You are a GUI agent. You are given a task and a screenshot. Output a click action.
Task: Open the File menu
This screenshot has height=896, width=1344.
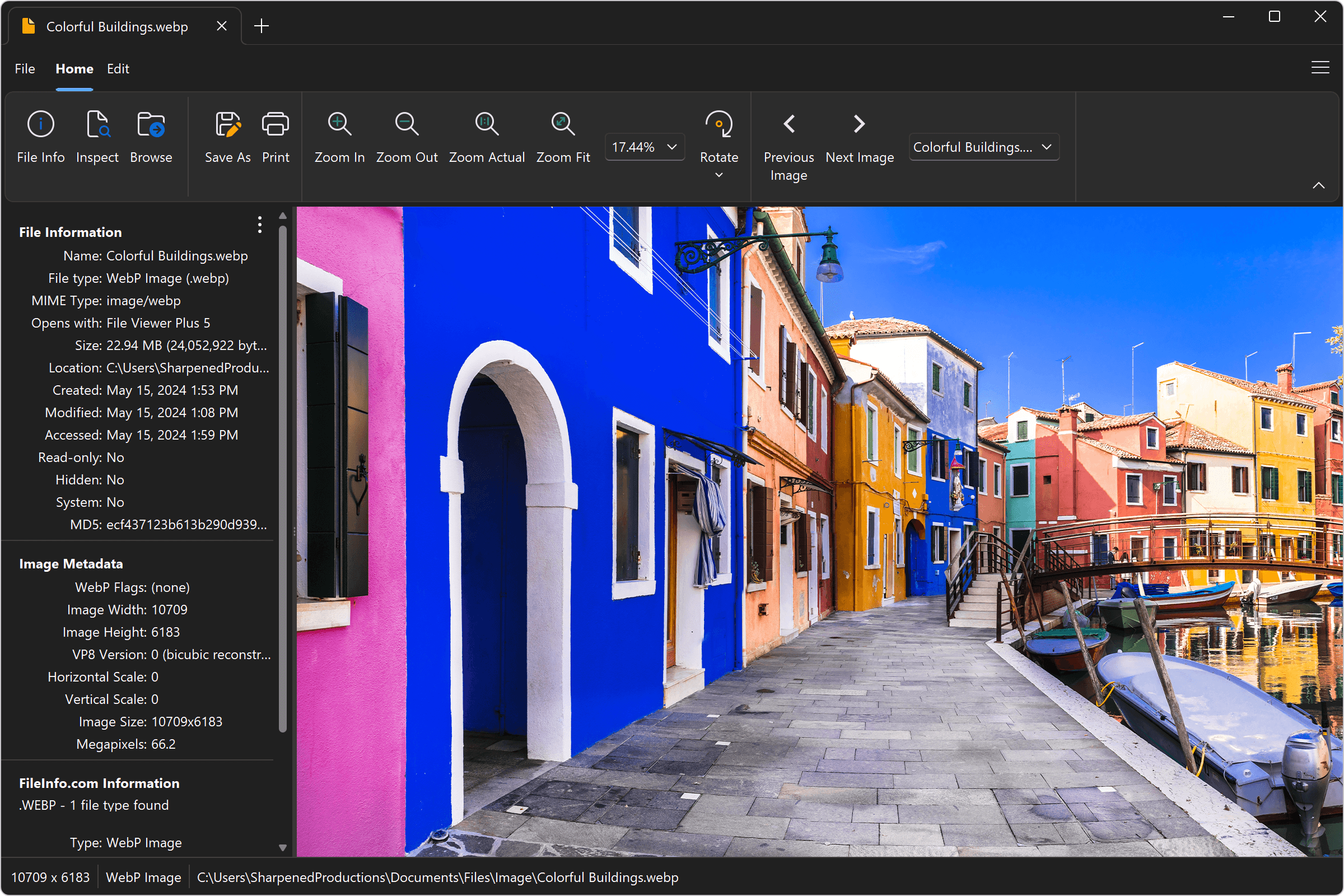25,68
